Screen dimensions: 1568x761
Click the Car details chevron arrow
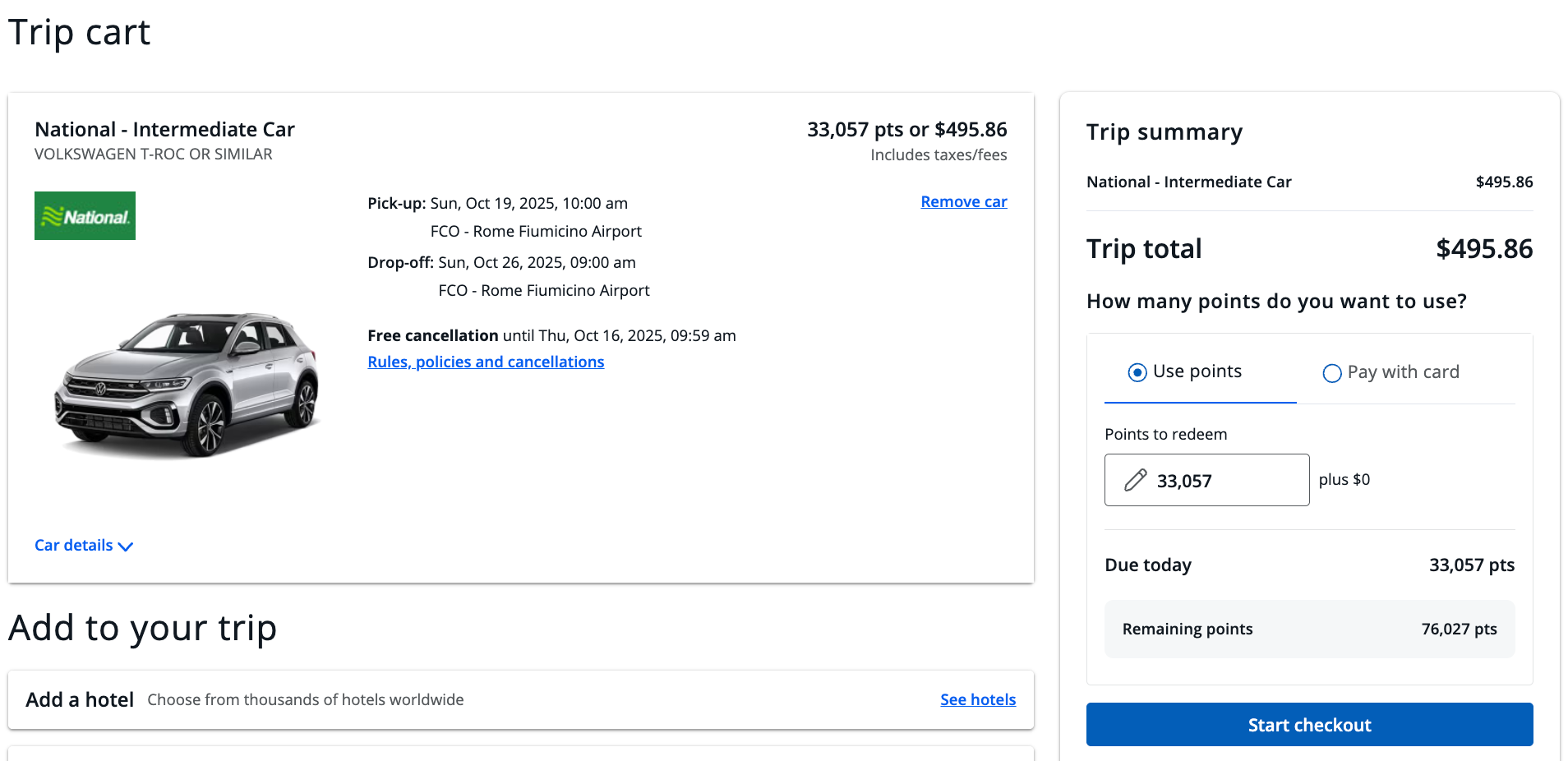pyautogui.click(x=126, y=547)
